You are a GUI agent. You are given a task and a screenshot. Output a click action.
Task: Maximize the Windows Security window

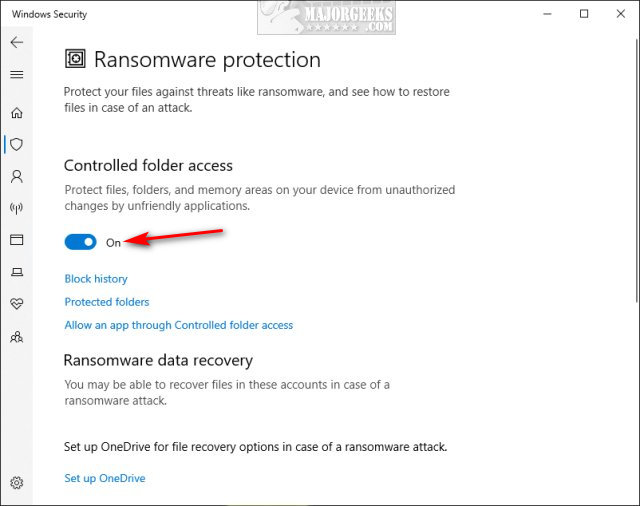pyautogui.click(x=584, y=14)
